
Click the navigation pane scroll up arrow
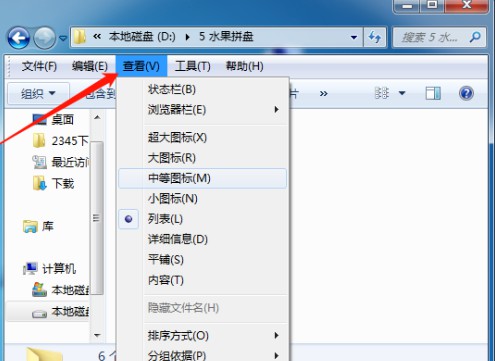click(97, 117)
